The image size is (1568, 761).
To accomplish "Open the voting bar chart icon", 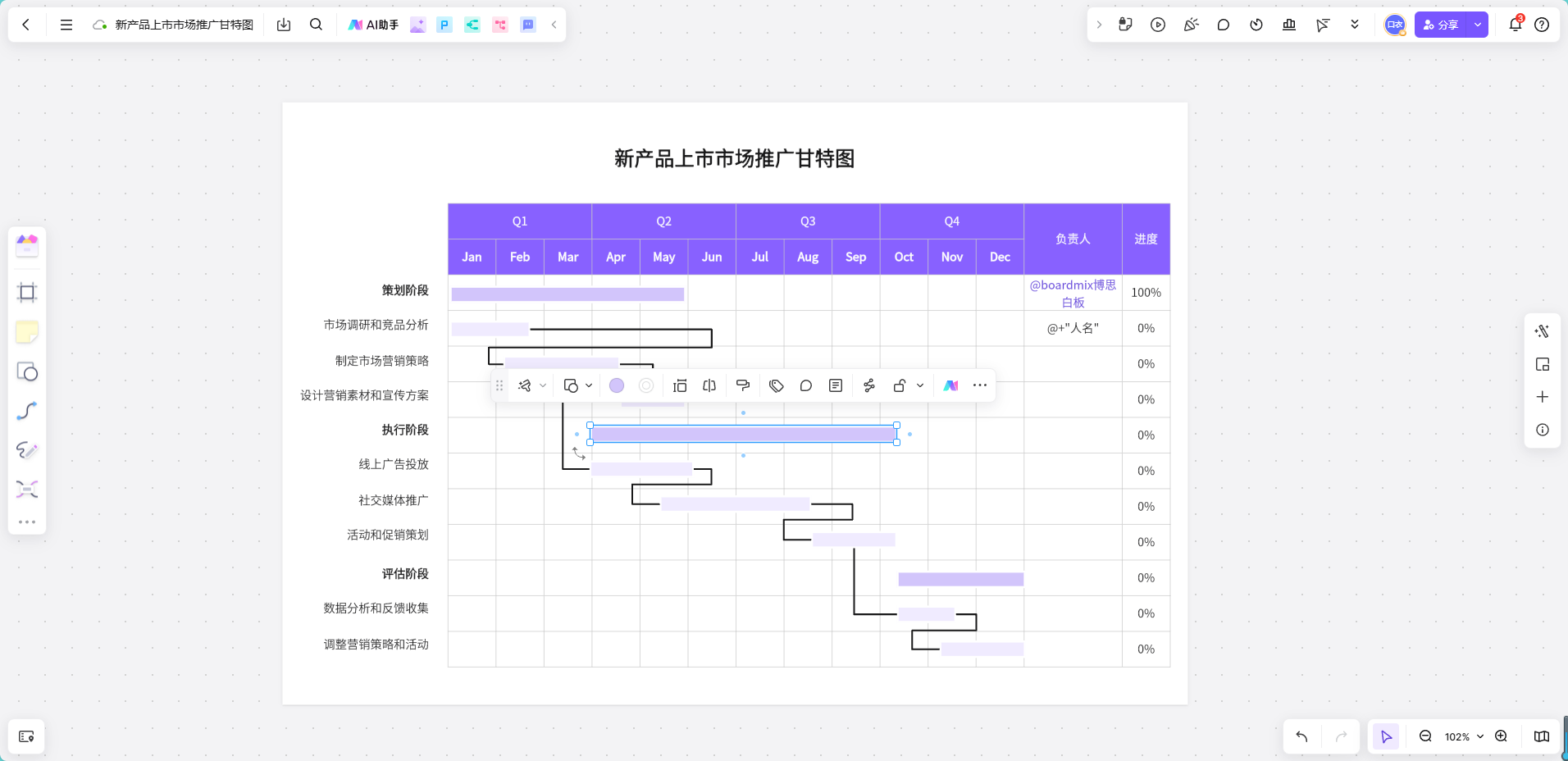I will point(1289,25).
